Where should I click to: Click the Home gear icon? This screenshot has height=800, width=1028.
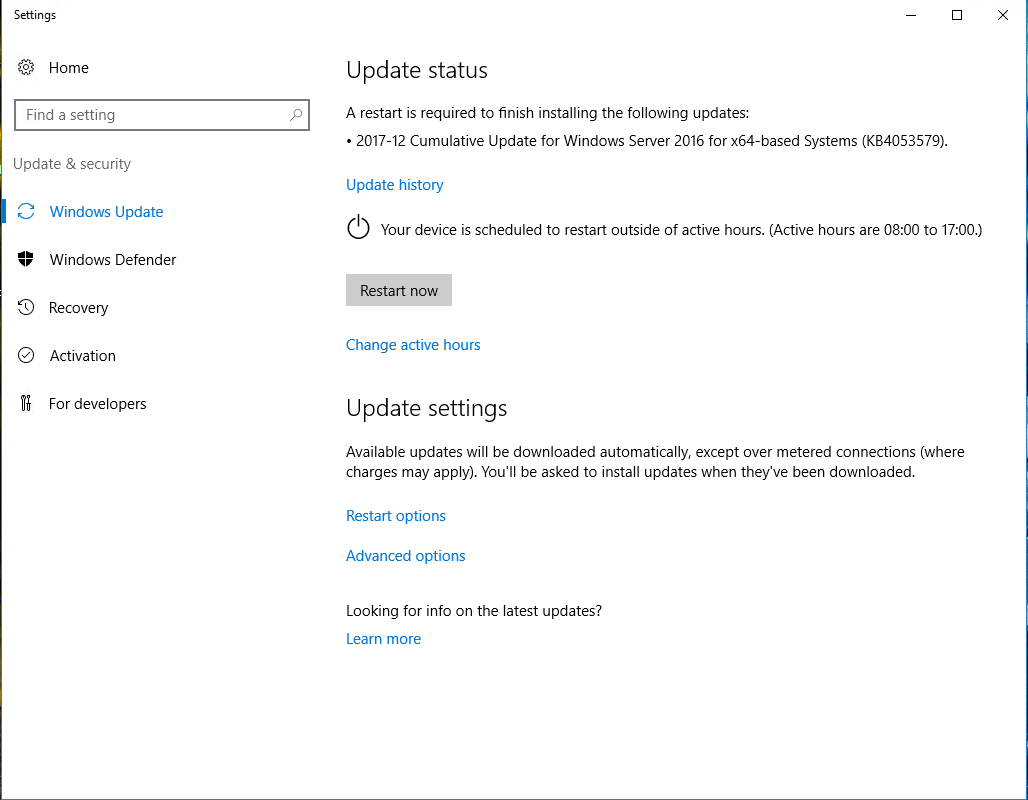[27, 67]
